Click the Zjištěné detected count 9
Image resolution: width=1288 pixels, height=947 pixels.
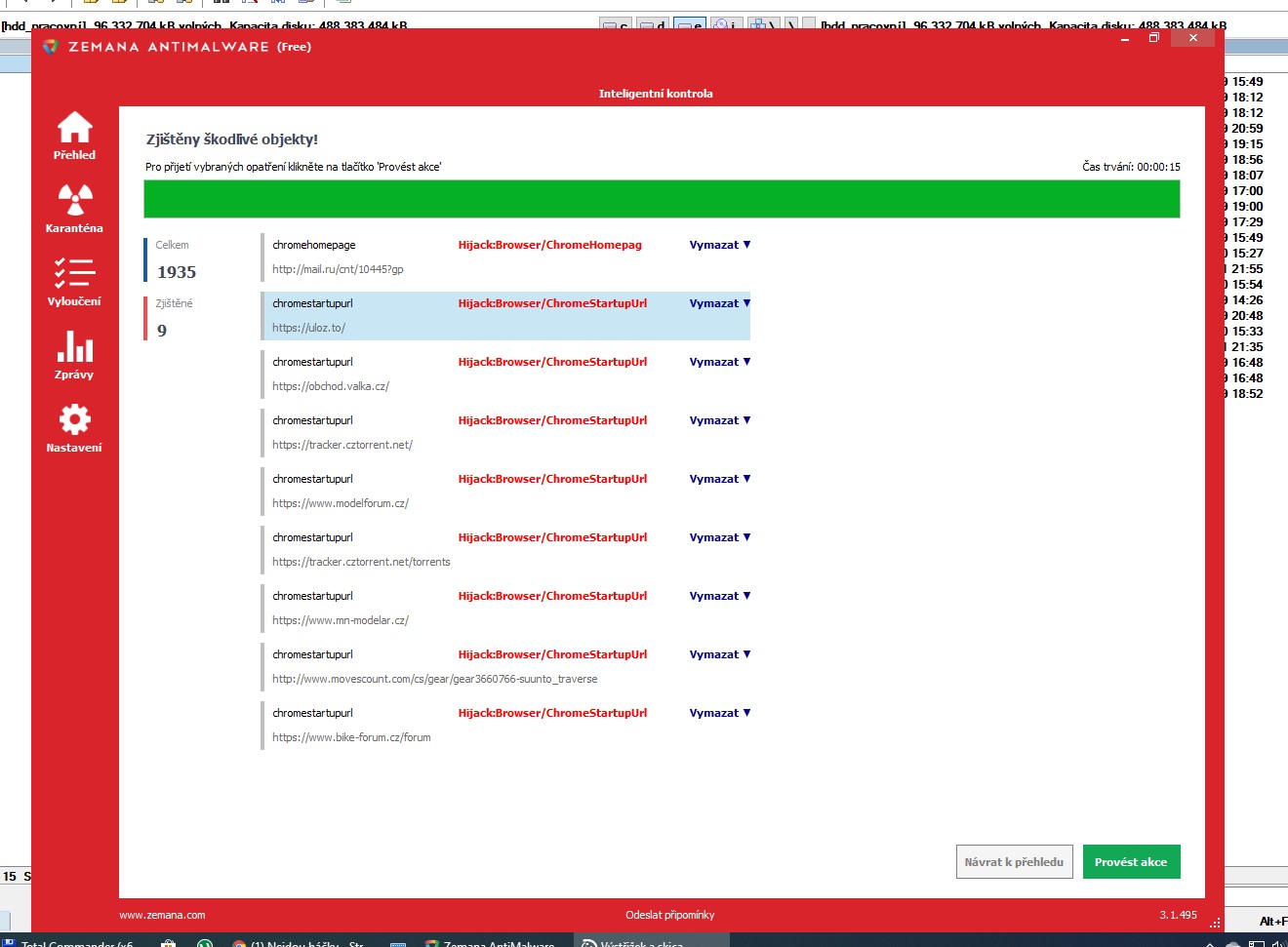162,331
